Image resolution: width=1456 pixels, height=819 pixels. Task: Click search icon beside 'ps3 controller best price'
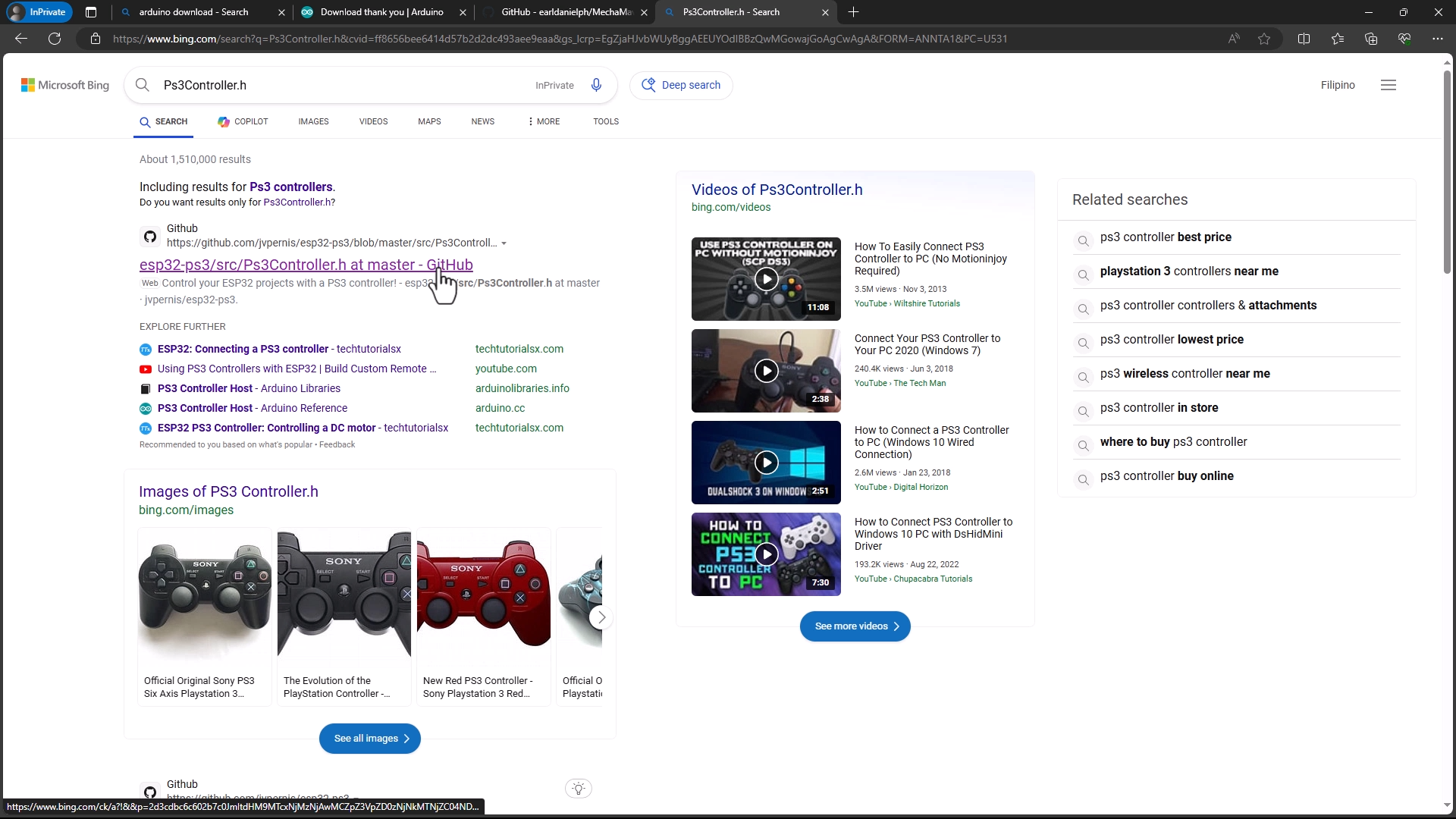pos(1084,241)
